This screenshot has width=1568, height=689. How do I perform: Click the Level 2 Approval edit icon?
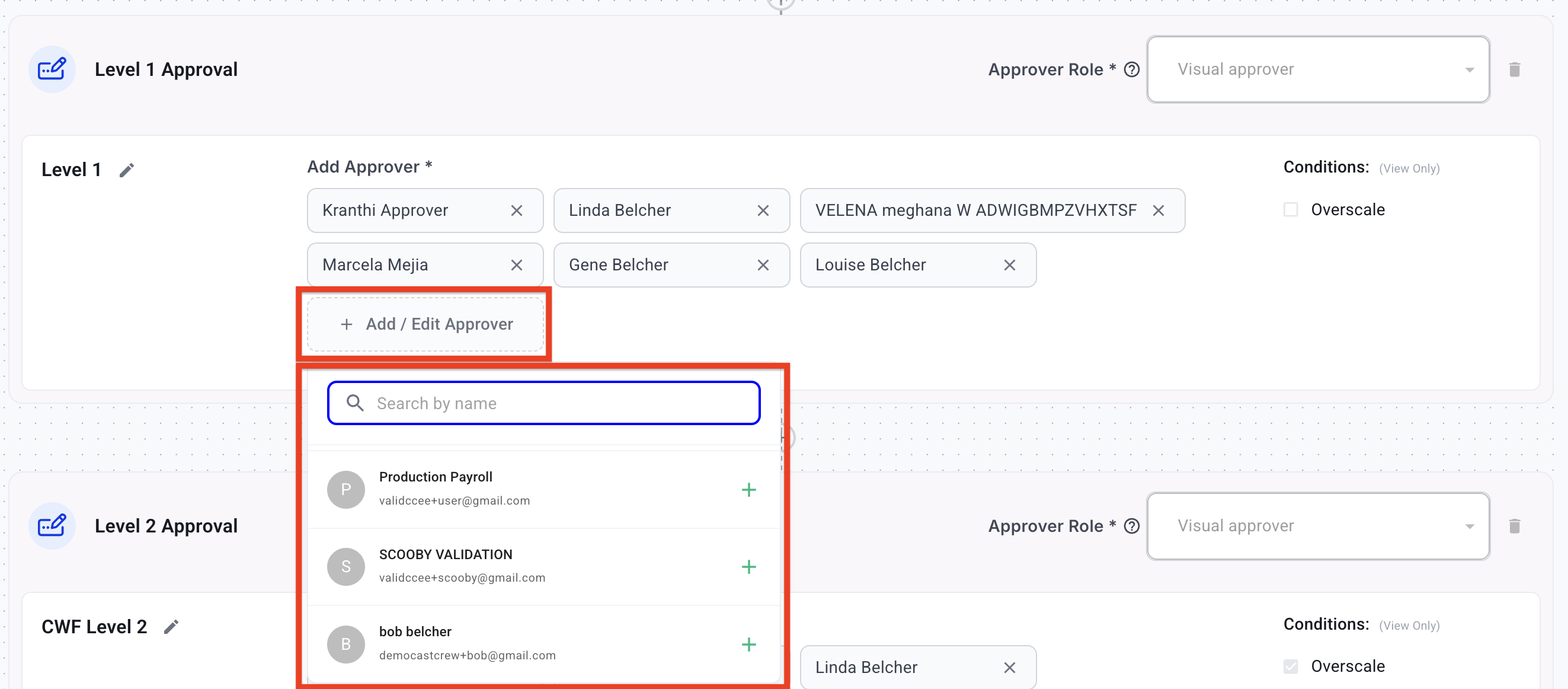[52, 526]
